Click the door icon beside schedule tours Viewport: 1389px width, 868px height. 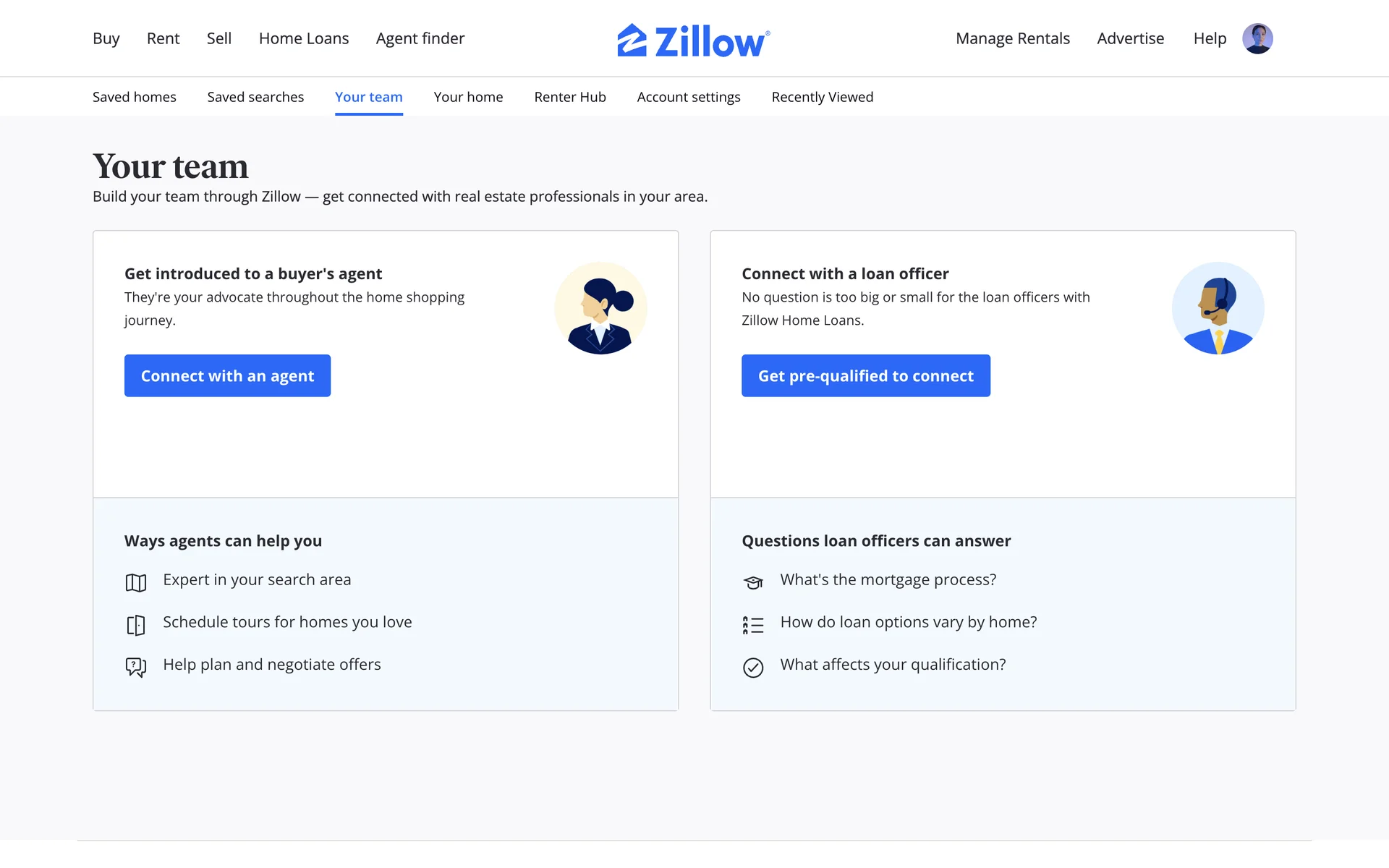pyautogui.click(x=136, y=625)
